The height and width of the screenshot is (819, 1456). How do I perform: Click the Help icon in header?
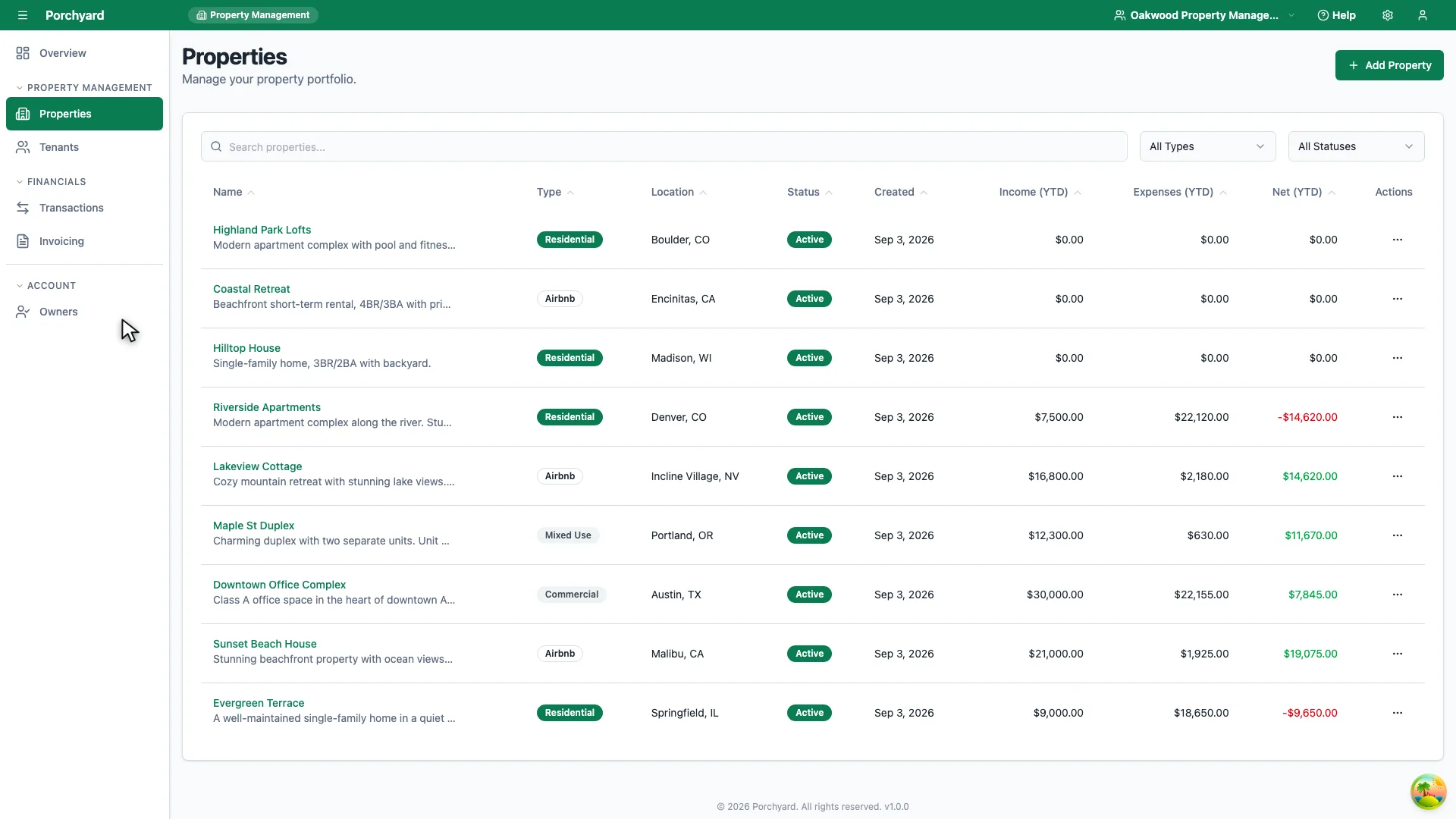[1337, 15]
